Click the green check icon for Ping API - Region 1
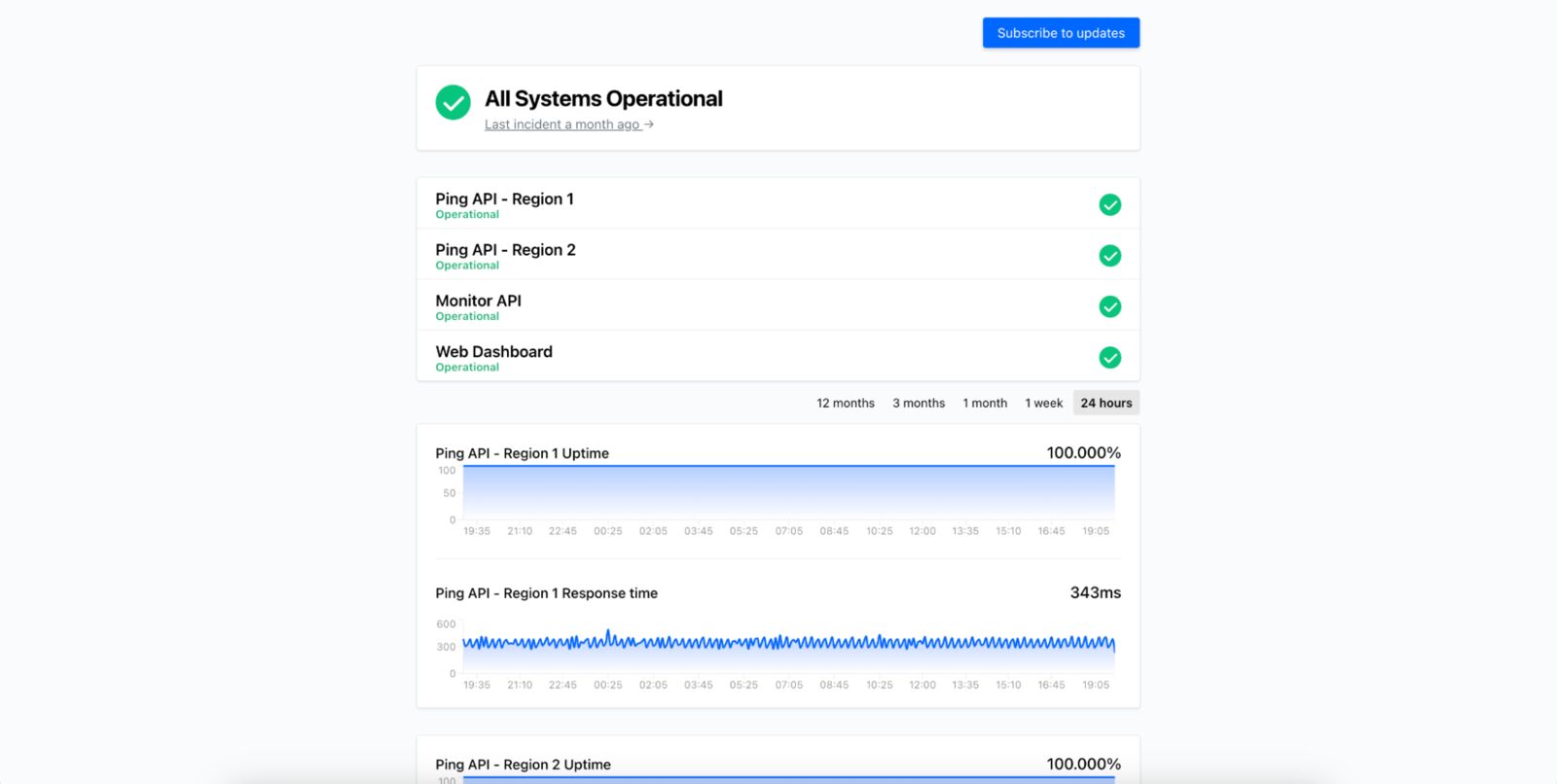The image size is (1557, 784). pyautogui.click(x=1109, y=205)
